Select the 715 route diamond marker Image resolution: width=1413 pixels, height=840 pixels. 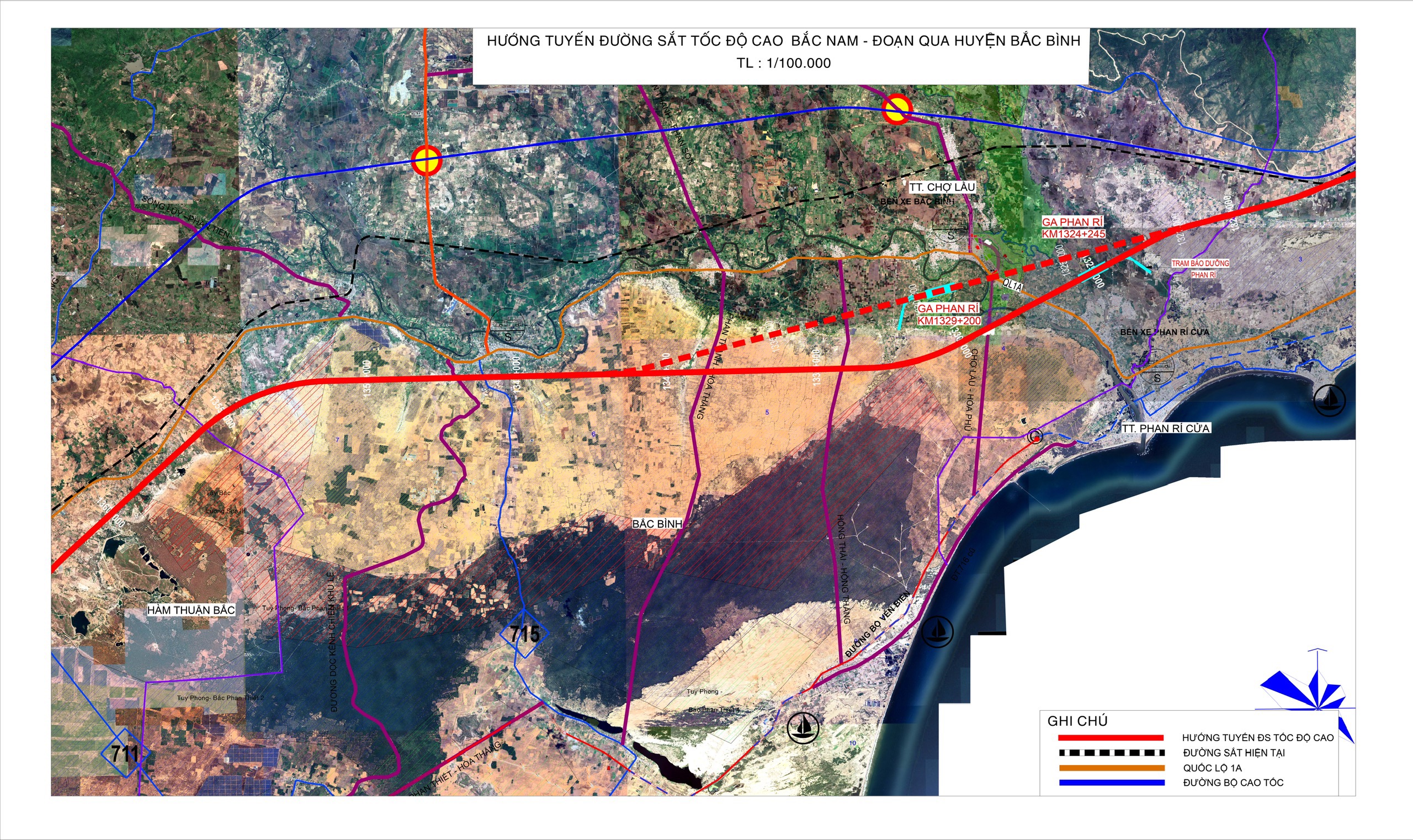[524, 634]
